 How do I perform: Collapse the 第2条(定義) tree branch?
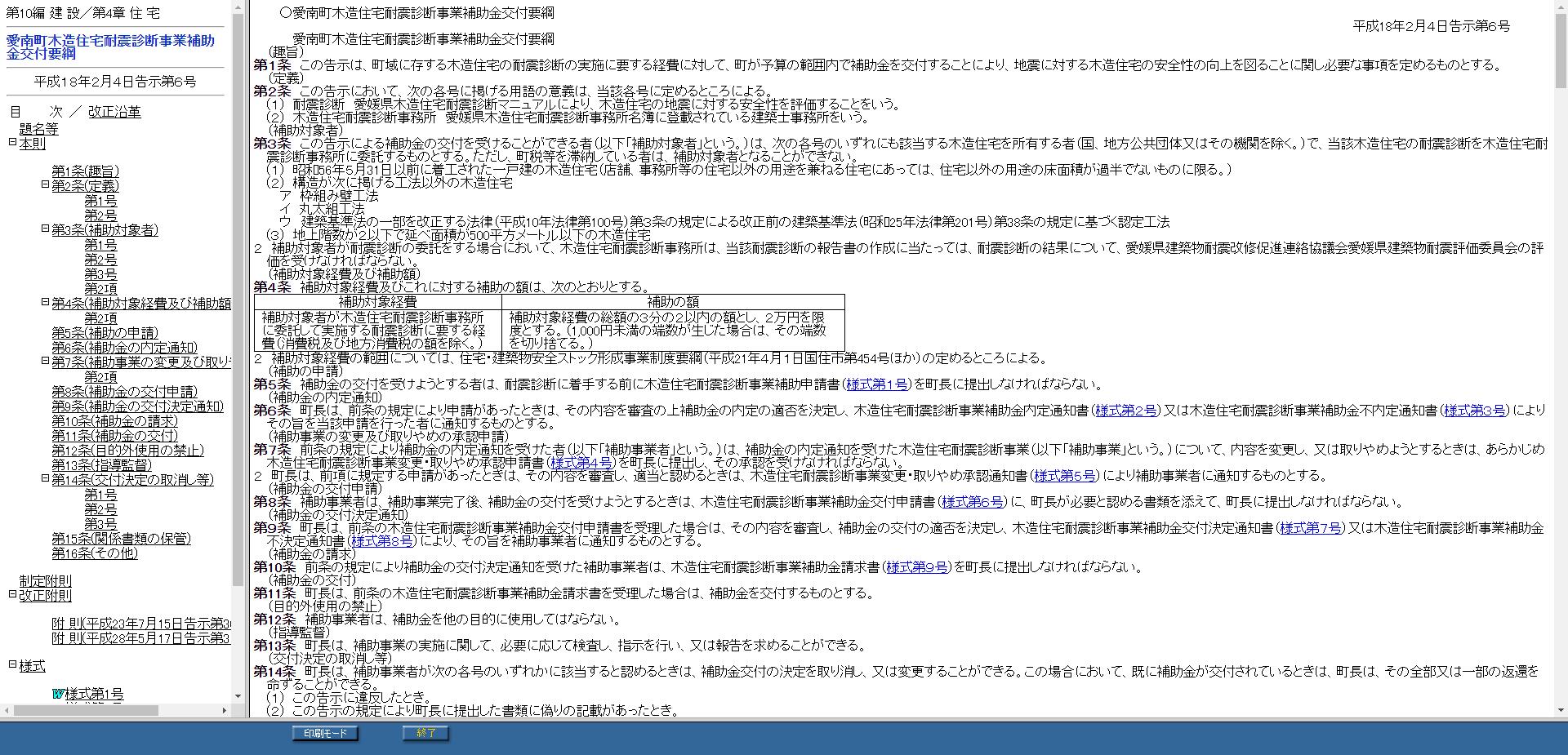point(44,185)
